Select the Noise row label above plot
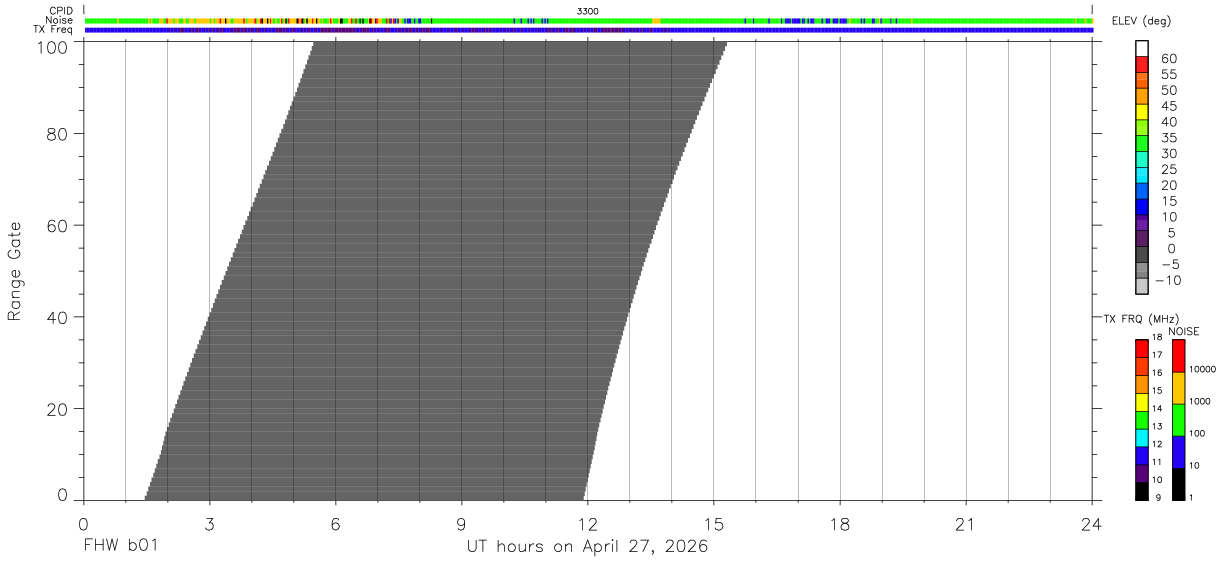The image size is (1228, 567). tap(60, 20)
